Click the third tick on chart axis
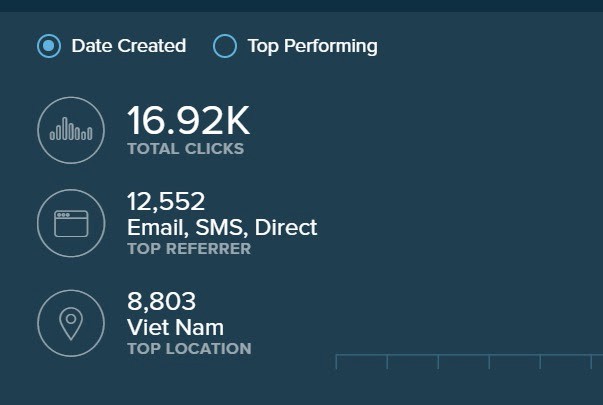Image resolution: width=603 pixels, height=405 pixels. point(438,361)
